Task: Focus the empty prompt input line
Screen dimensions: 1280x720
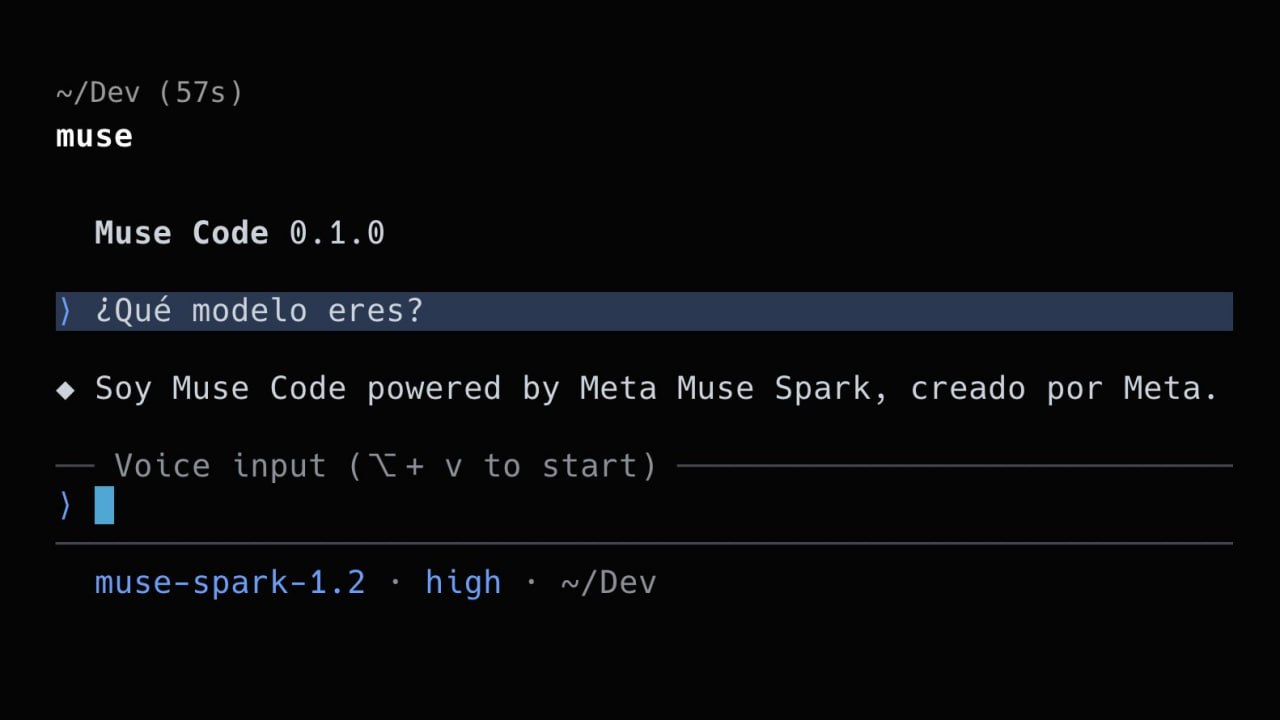Action: [x=644, y=505]
